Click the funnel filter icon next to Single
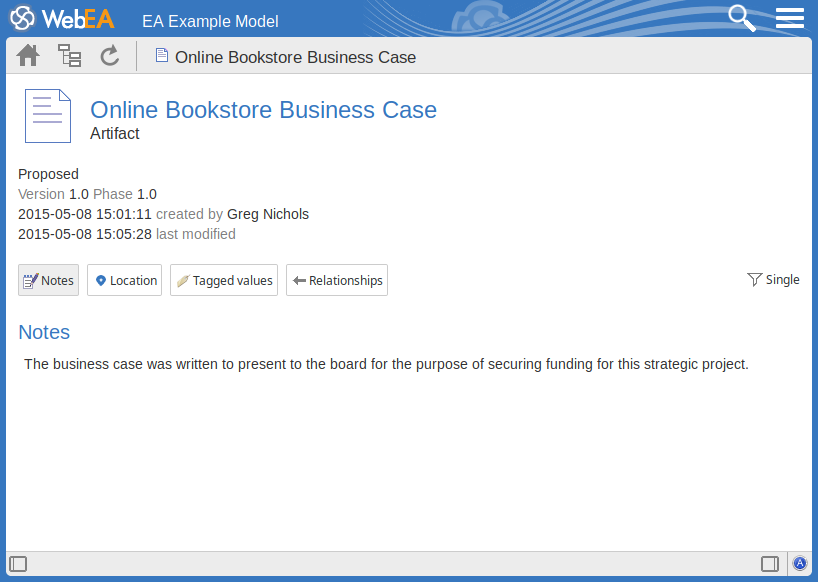 pyautogui.click(x=753, y=279)
